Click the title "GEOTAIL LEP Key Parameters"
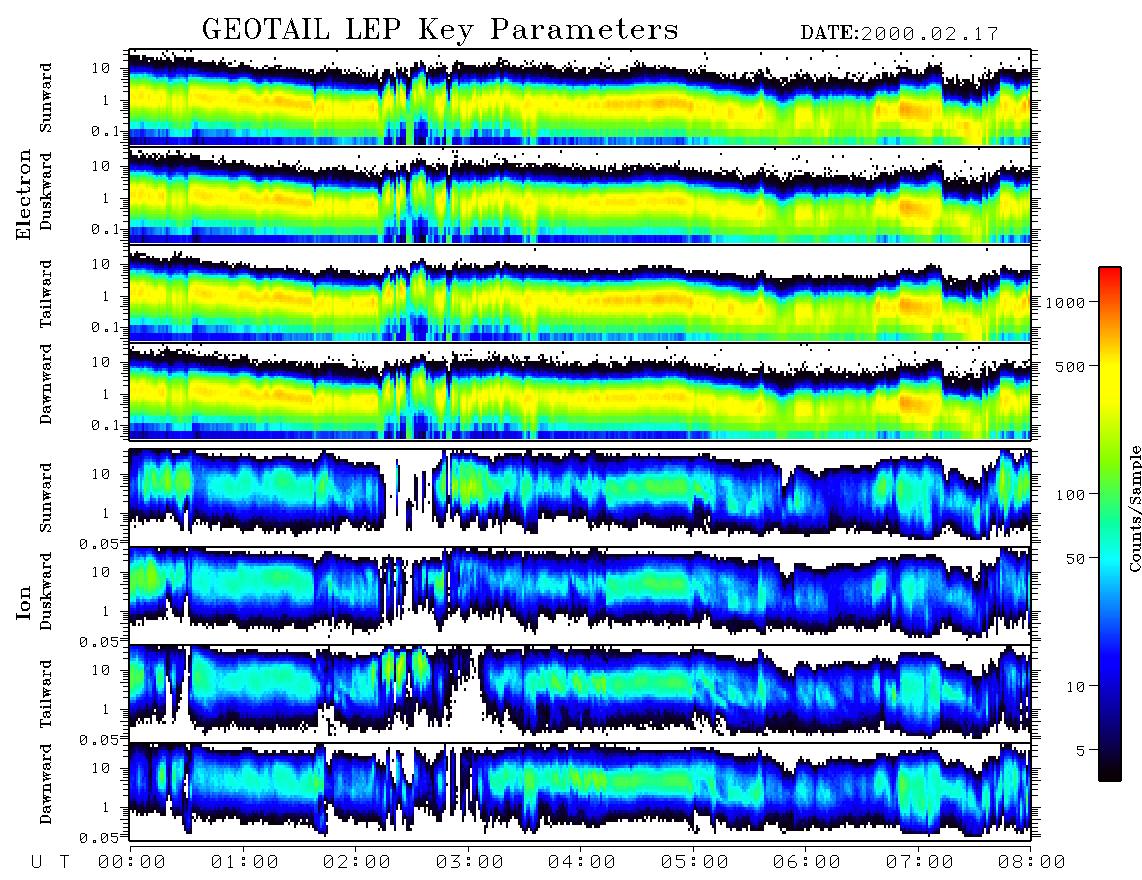This screenshot has width=1142, height=880. (440, 30)
